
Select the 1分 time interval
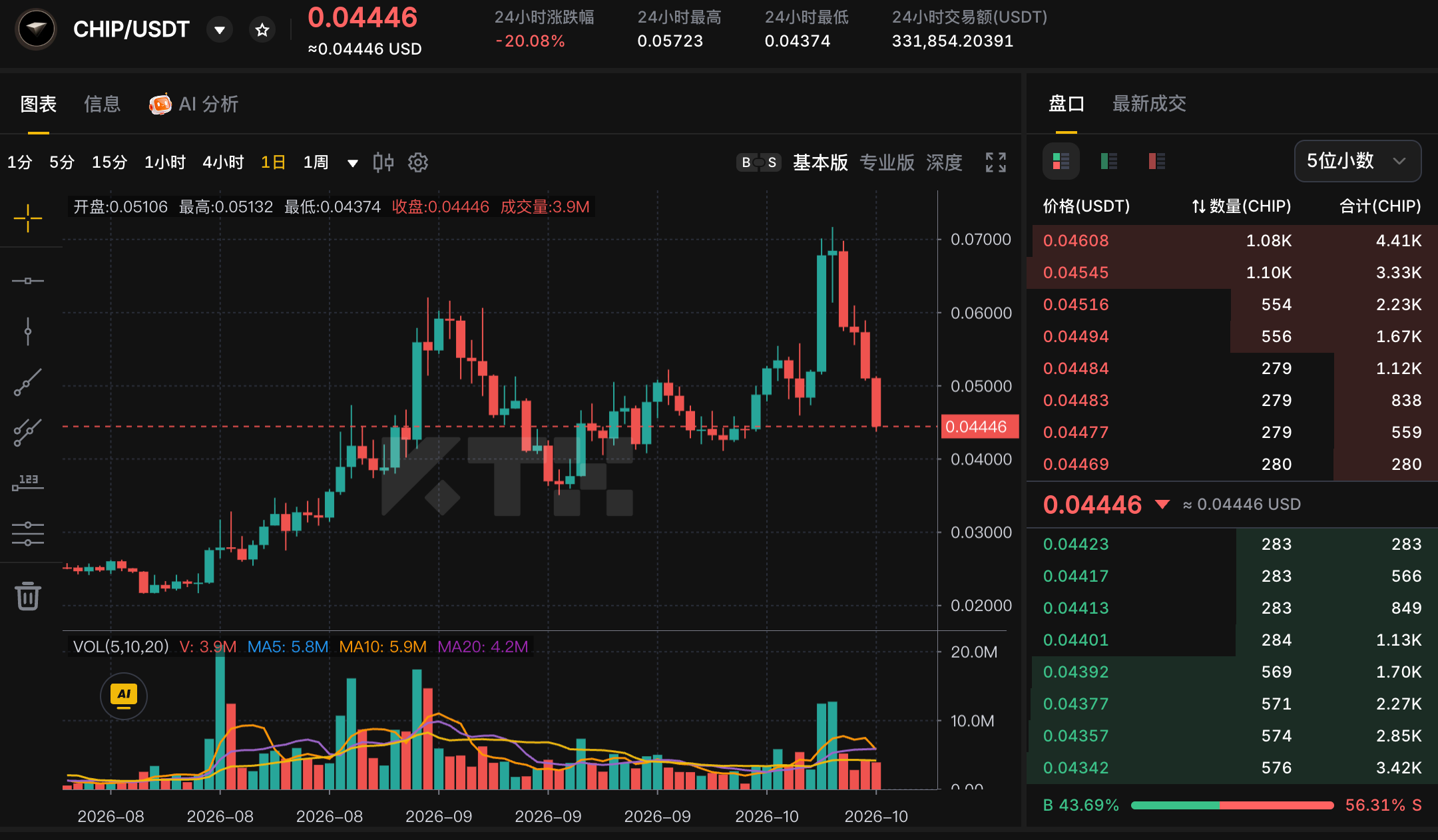click(x=20, y=162)
